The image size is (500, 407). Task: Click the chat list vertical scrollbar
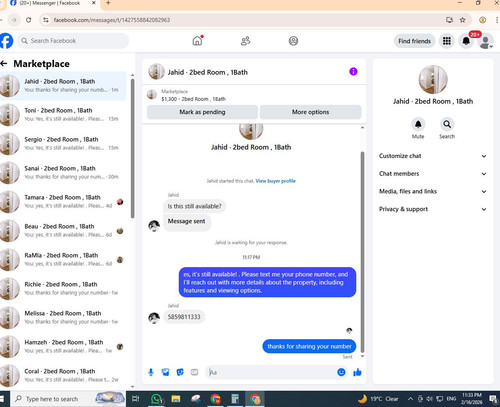(x=132, y=148)
